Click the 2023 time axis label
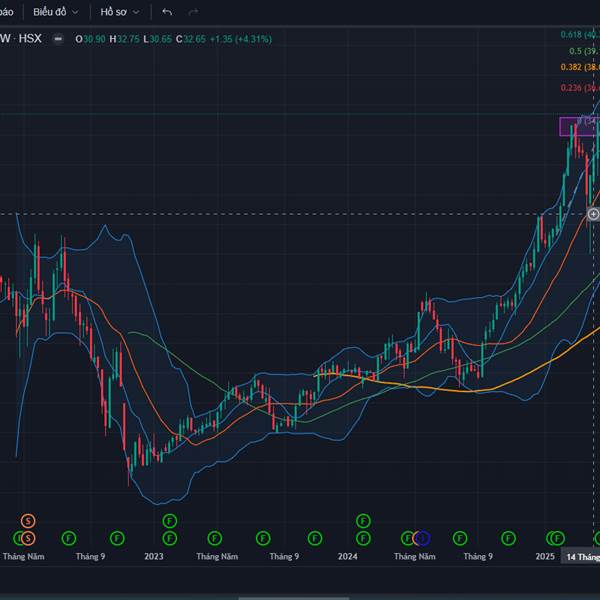The height and width of the screenshot is (600, 600). click(154, 556)
